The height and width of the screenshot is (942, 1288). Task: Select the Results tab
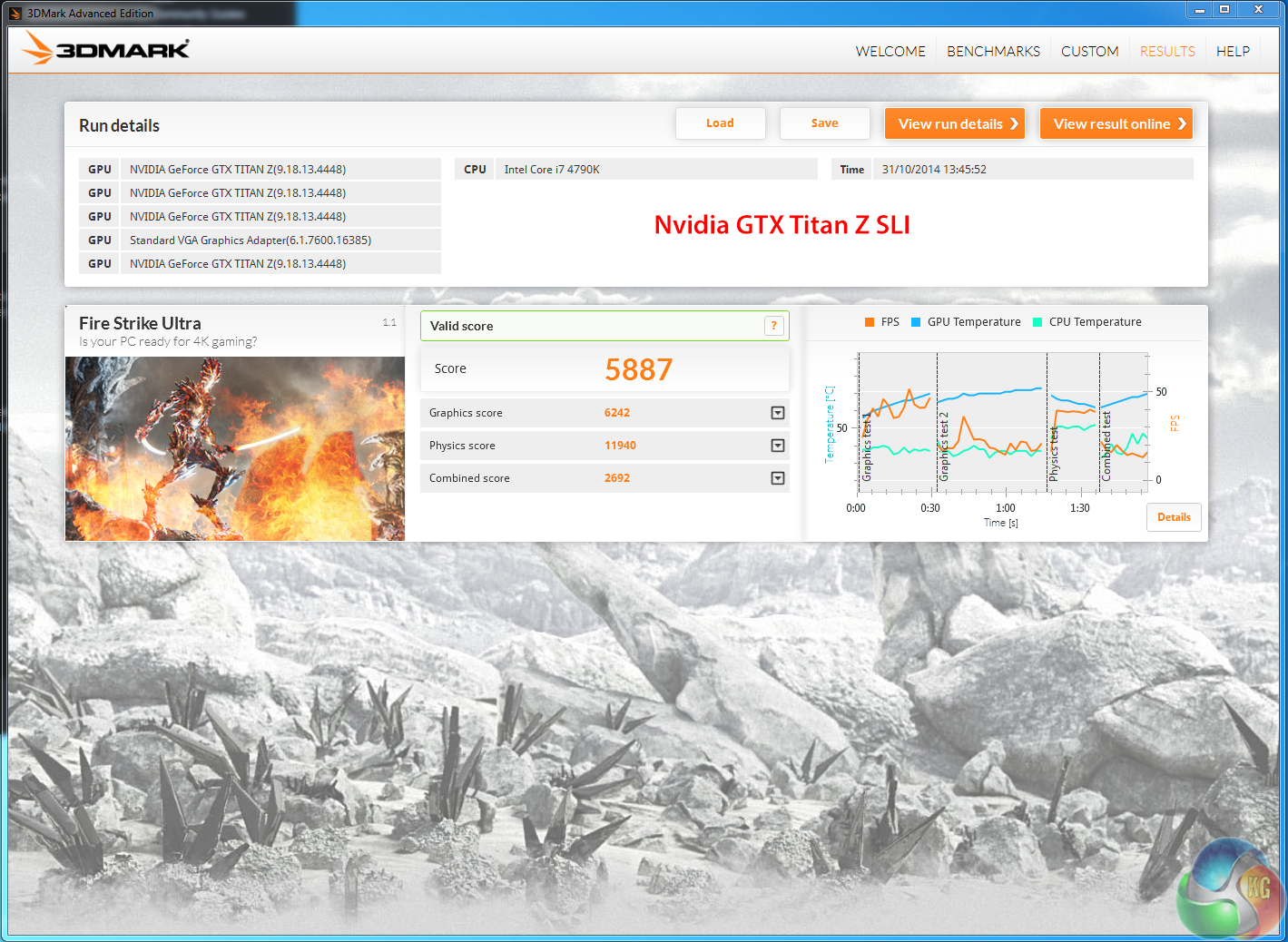(x=1167, y=52)
